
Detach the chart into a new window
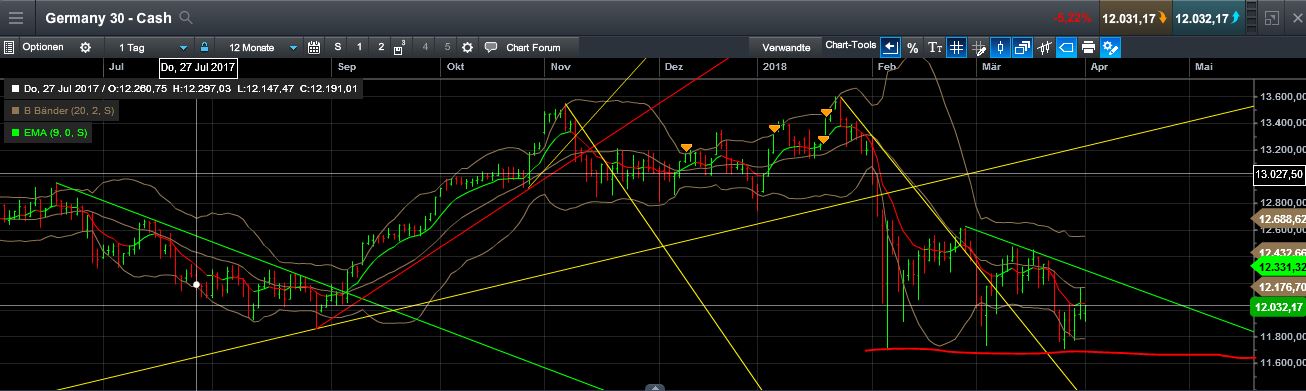(1271, 18)
